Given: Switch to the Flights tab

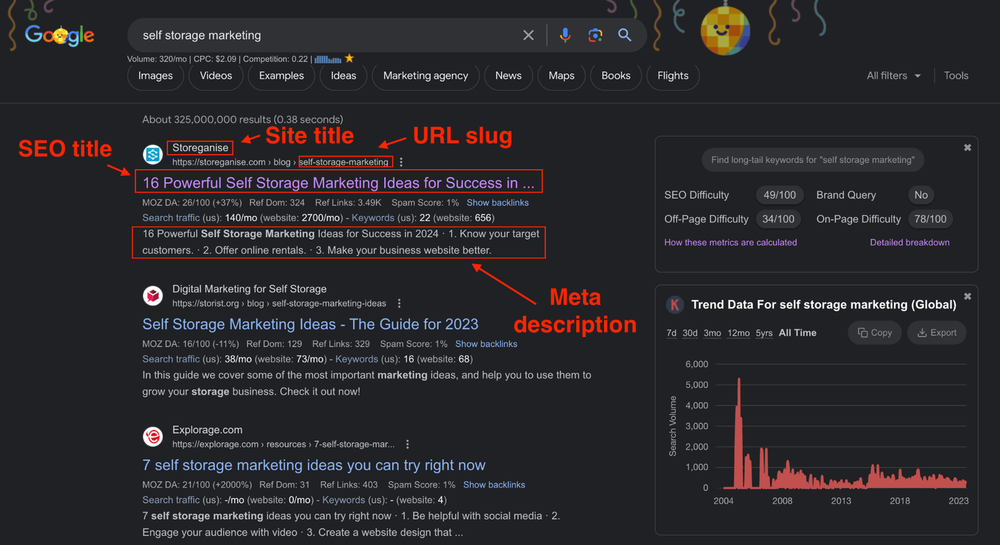Looking at the screenshot, I should [673, 76].
